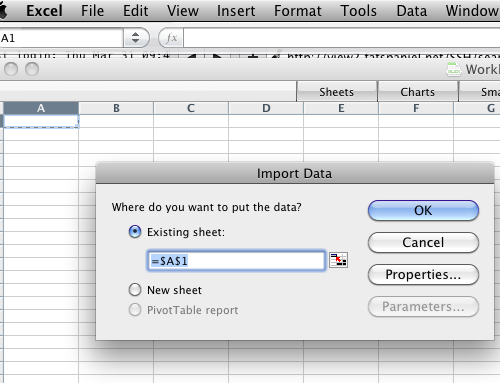The height and width of the screenshot is (383, 500).
Task: Cancel the Import Data dialog
Action: point(423,242)
